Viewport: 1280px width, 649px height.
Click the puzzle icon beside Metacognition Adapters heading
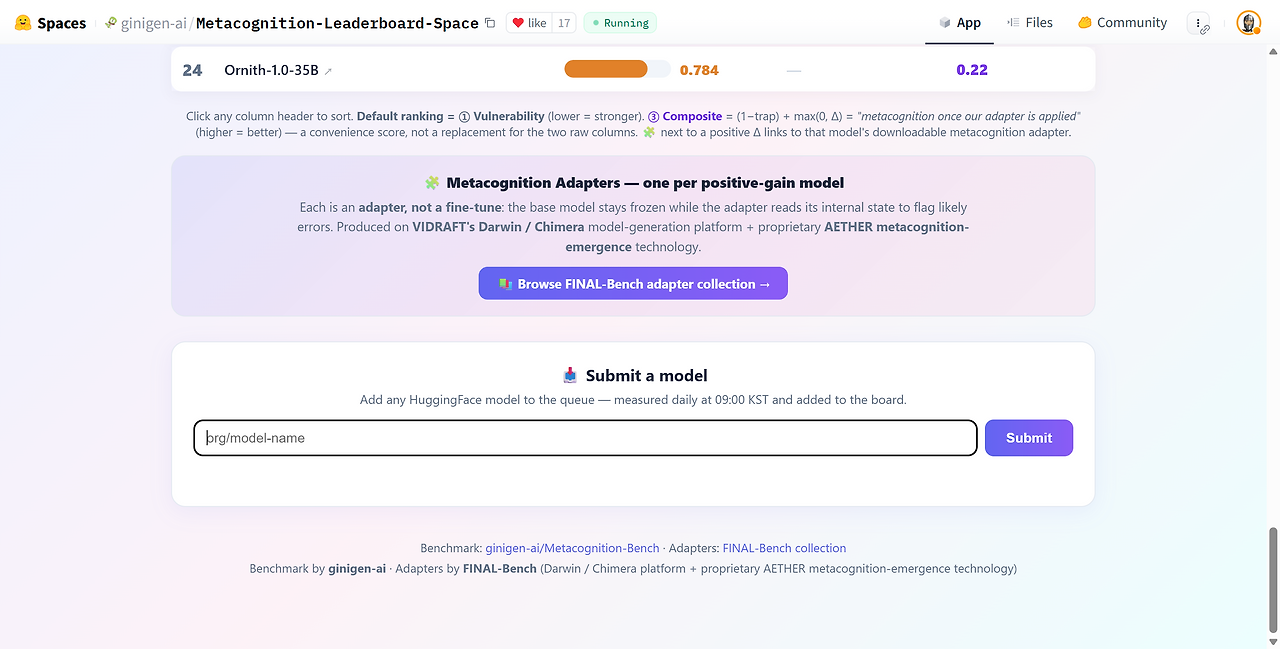coord(432,183)
